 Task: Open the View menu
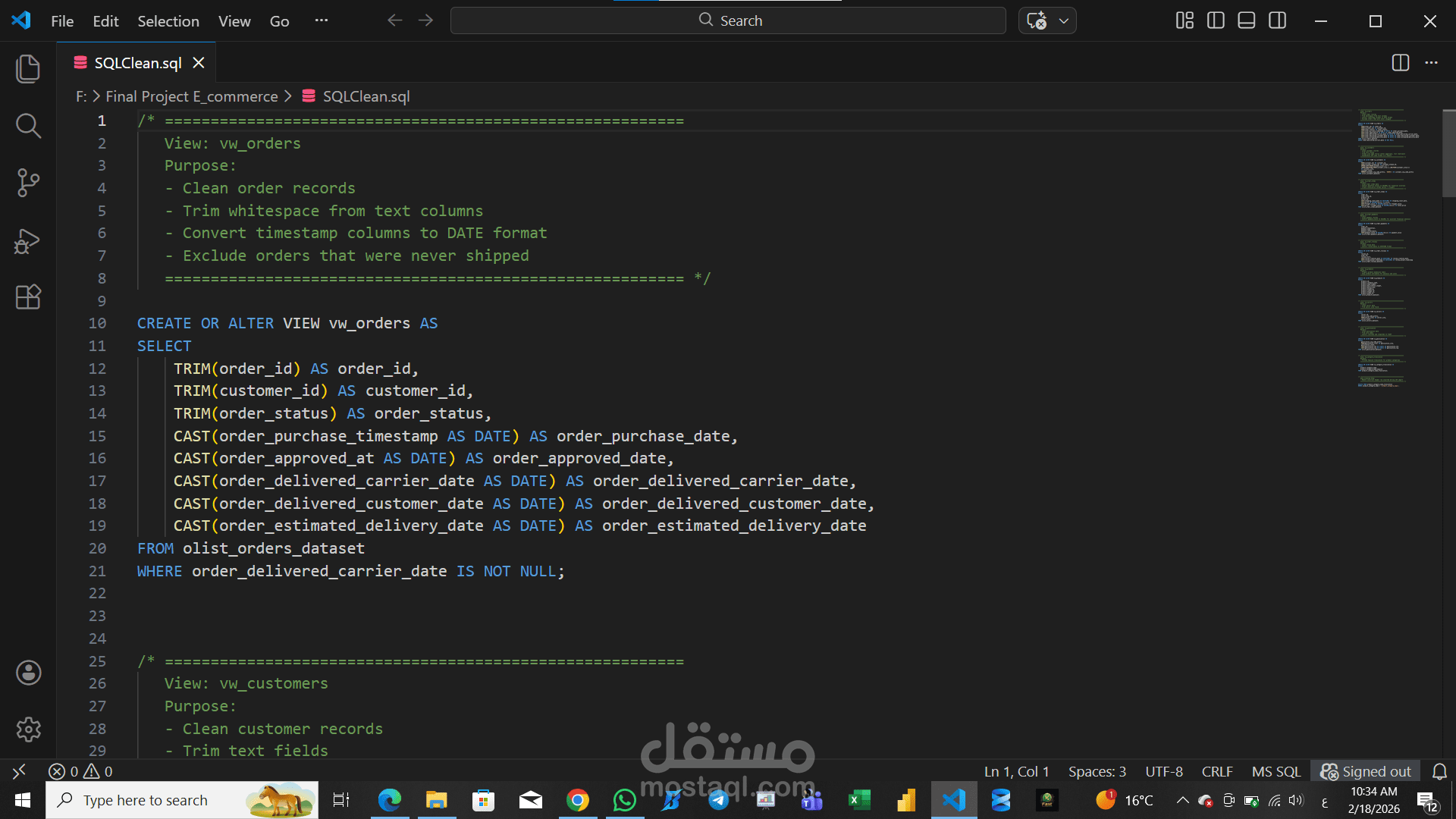tap(234, 20)
